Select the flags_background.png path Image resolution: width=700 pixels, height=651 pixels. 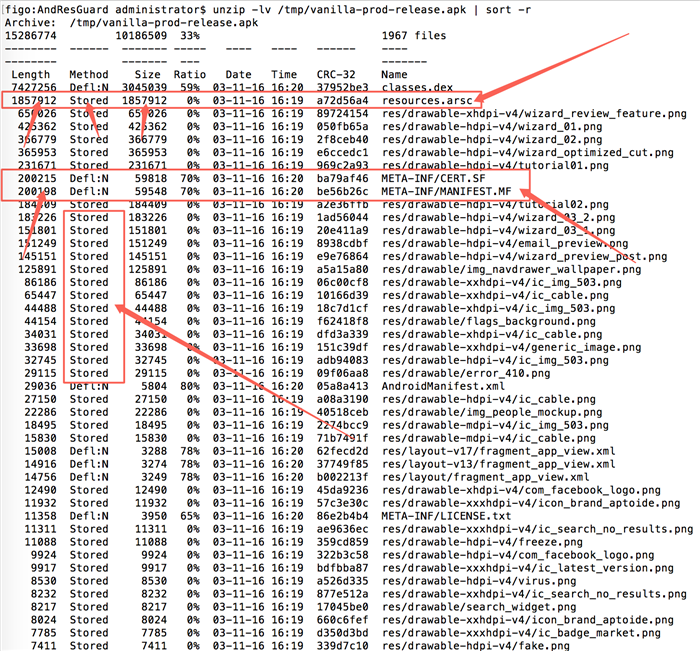pos(488,321)
